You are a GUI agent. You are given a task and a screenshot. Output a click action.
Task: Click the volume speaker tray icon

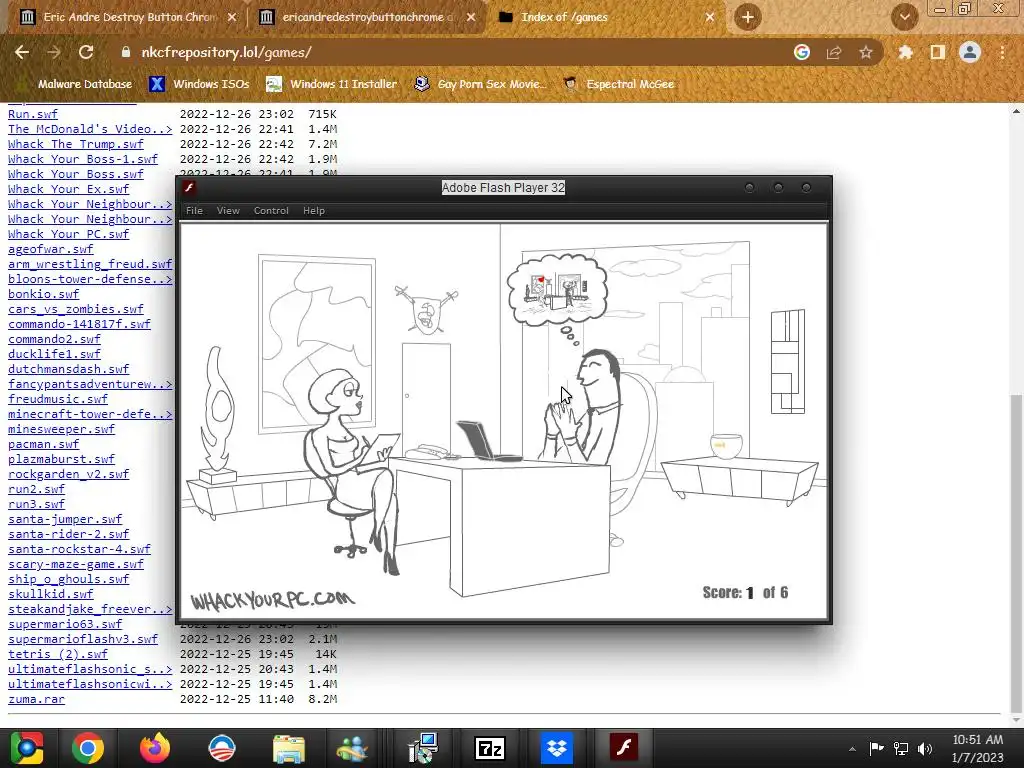925,748
